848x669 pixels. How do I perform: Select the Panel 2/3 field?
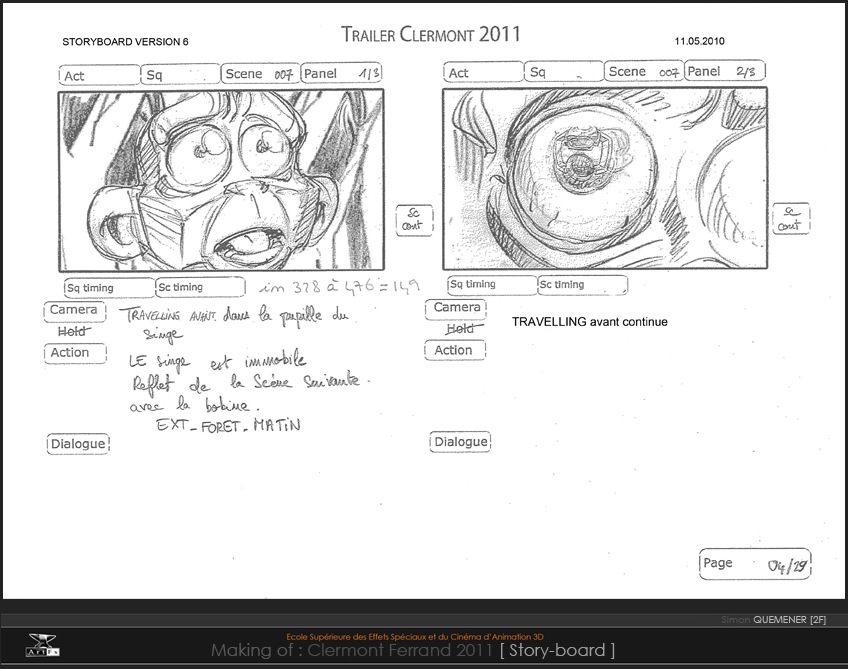725,72
